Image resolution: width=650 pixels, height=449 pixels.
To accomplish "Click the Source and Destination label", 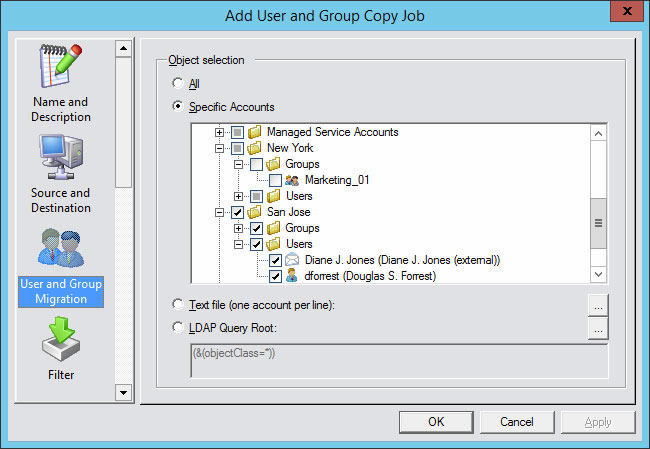I will click(61, 200).
